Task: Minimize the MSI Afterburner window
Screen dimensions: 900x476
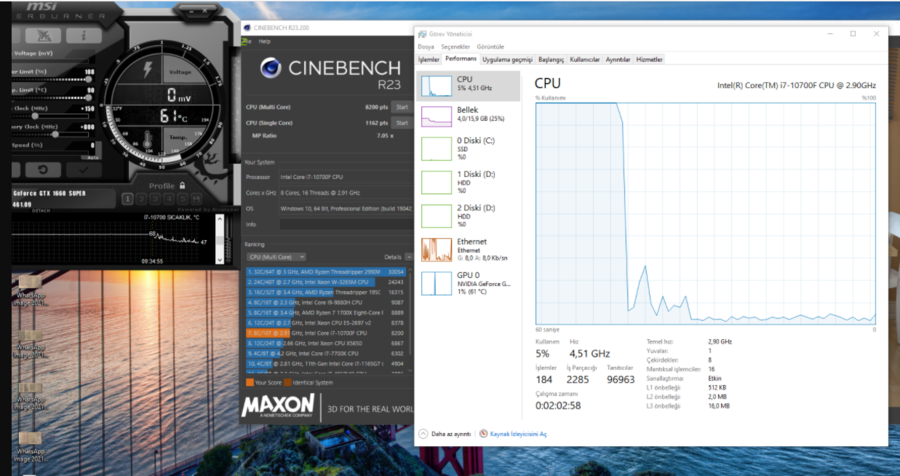Action: point(193,9)
